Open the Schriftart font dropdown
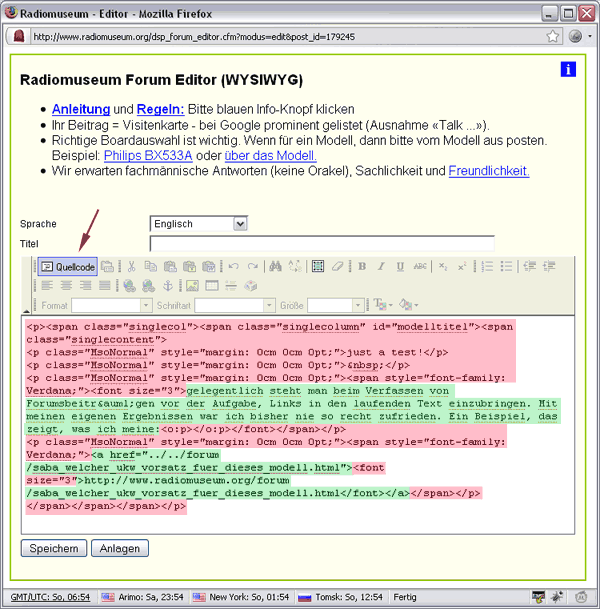 click(234, 305)
